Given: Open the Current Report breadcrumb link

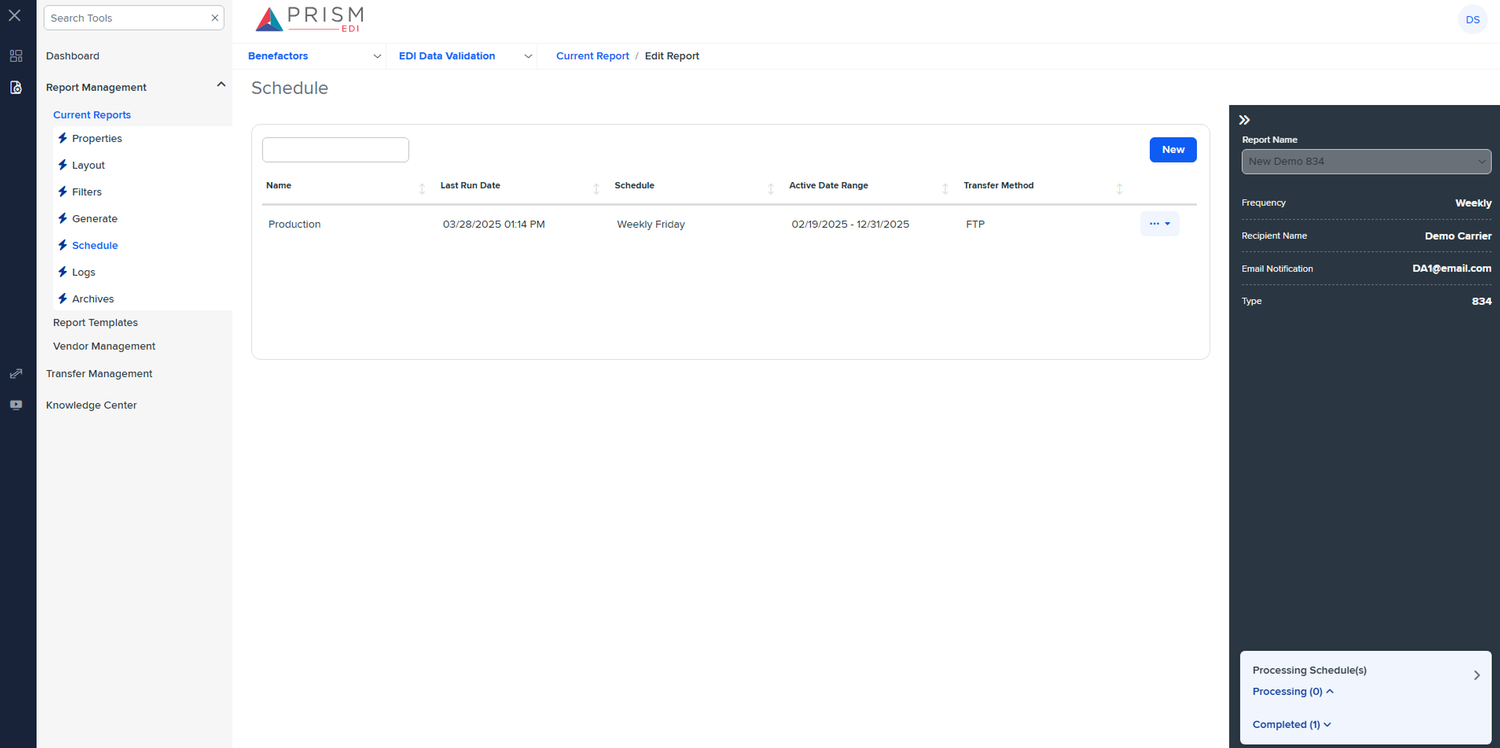Looking at the screenshot, I should 592,56.
